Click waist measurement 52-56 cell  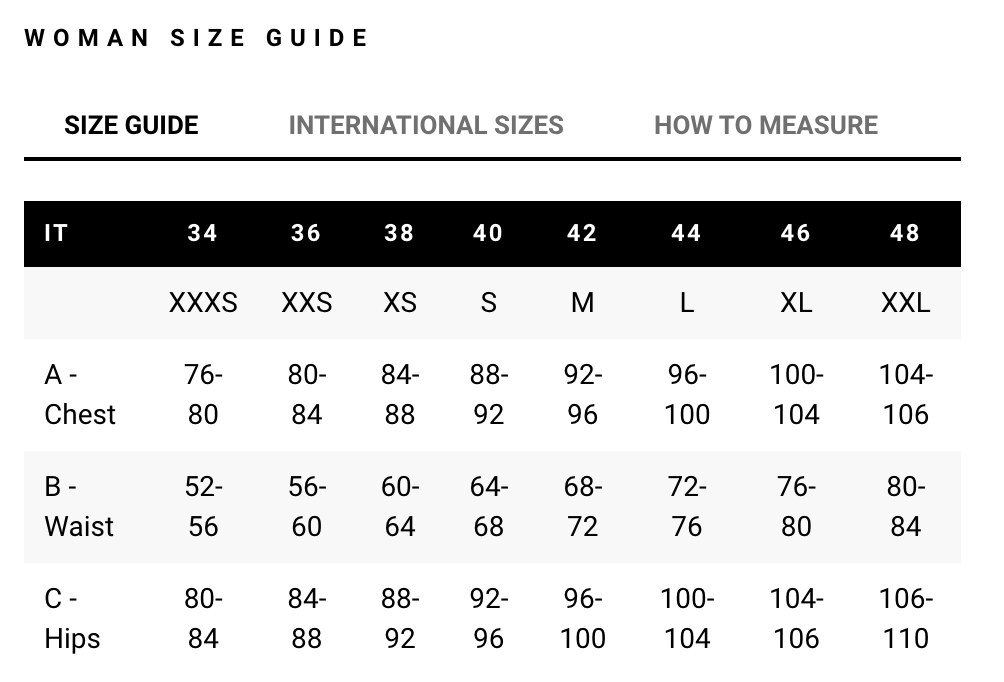203,506
